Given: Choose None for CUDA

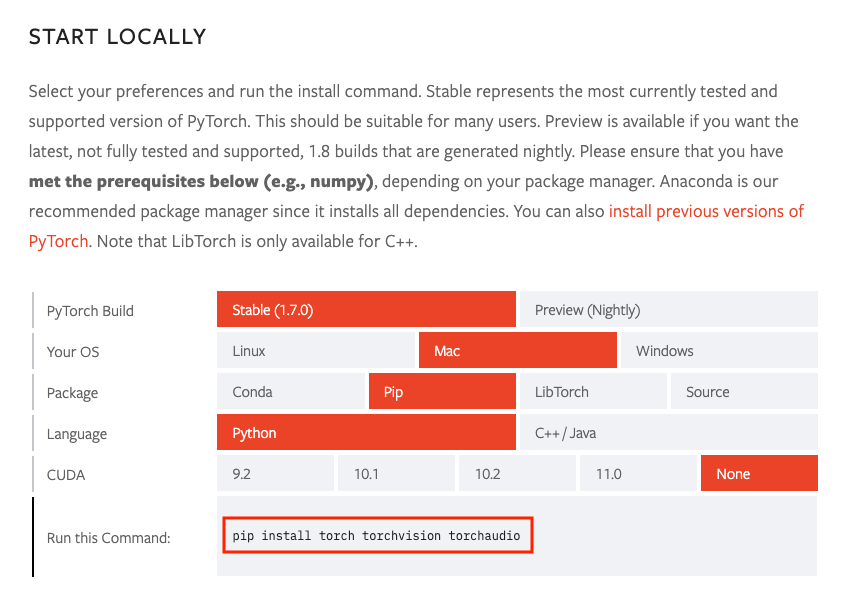Looking at the screenshot, I should 759,474.
